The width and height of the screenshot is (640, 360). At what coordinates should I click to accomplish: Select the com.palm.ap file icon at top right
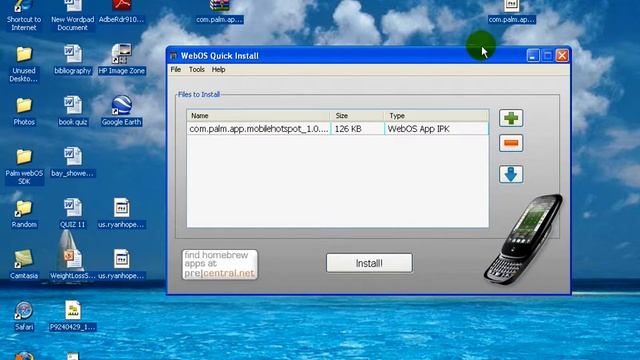pos(511,12)
